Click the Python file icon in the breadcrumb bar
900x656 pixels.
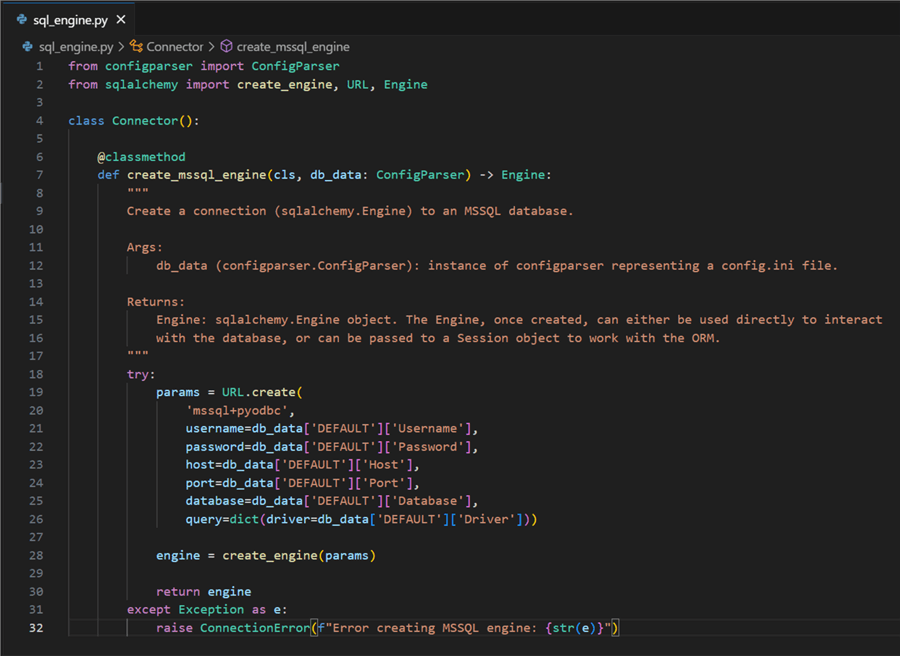click(x=25, y=46)
